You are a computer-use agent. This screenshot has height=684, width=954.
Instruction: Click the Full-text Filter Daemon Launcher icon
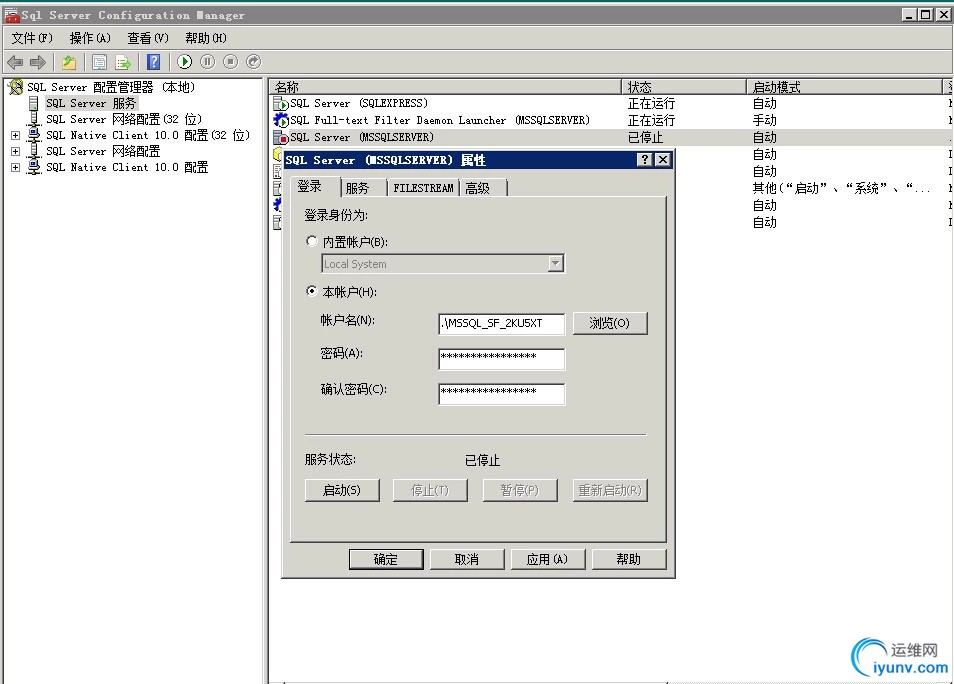(280, 120)
